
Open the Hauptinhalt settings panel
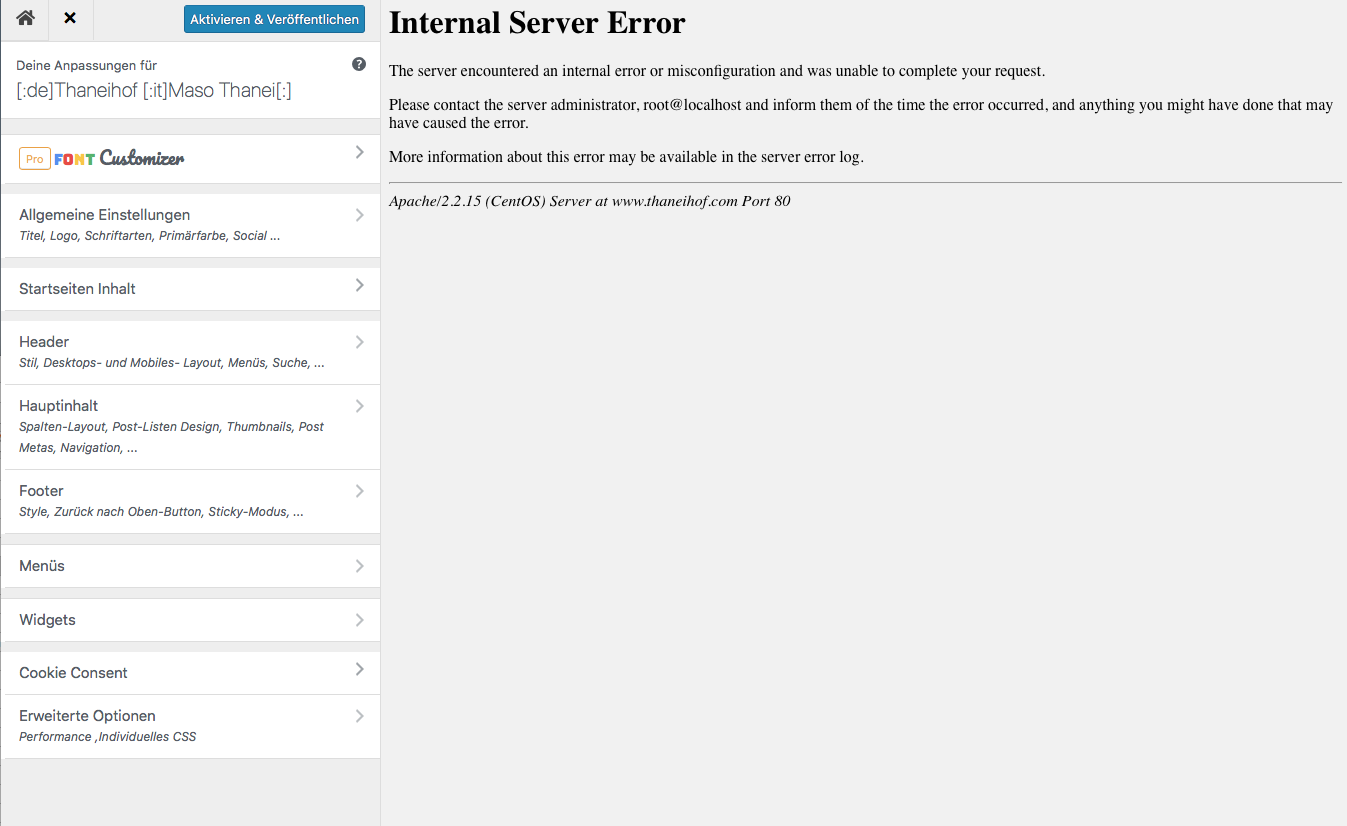click(x=192, y=427)
